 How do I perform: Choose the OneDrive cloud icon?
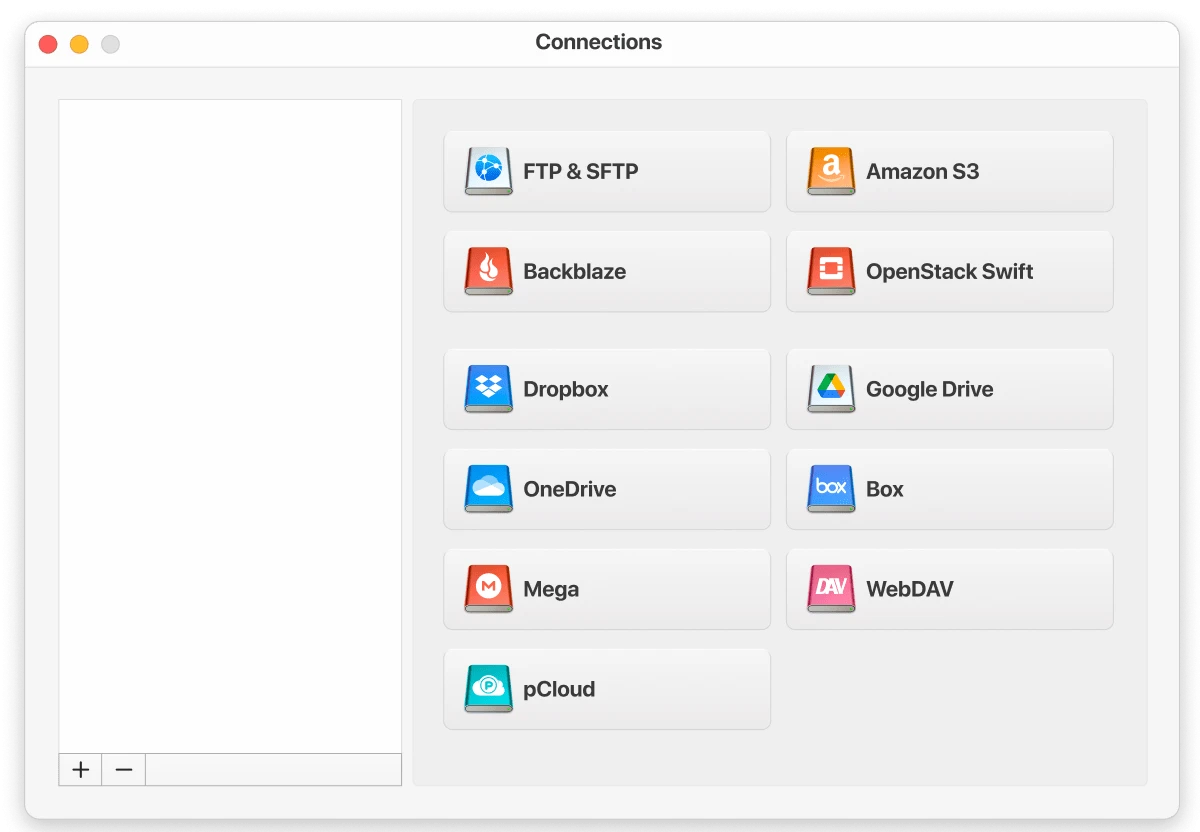click(489, 489)
